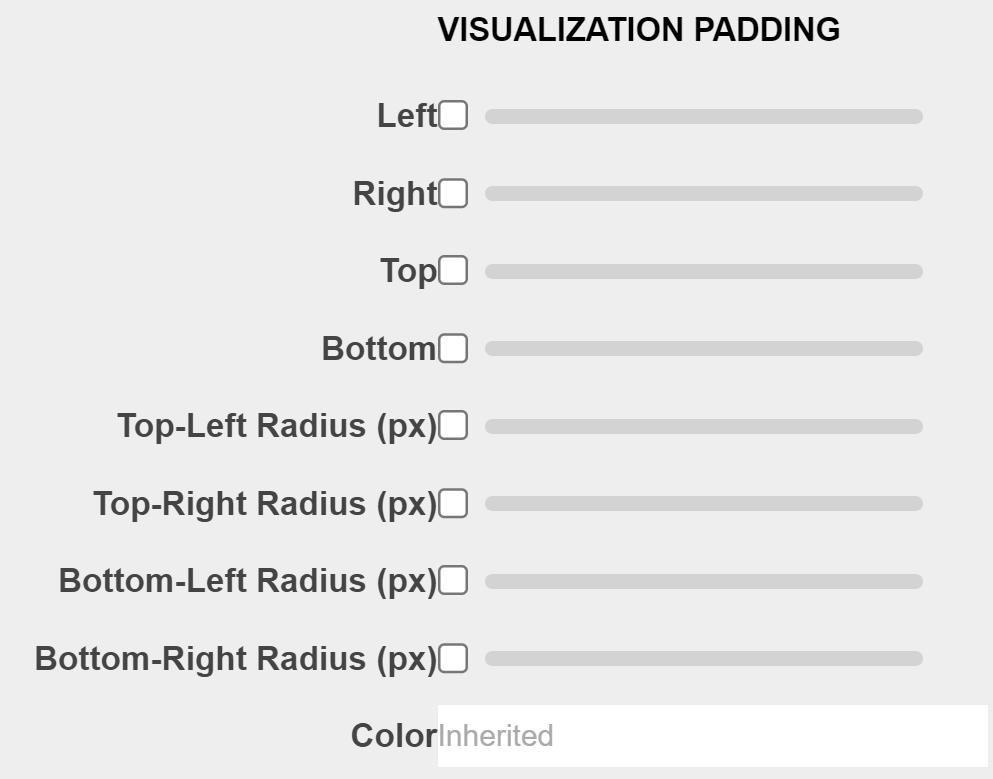Toggle Top-Right Radius checkbox

(x=453, y=504)
